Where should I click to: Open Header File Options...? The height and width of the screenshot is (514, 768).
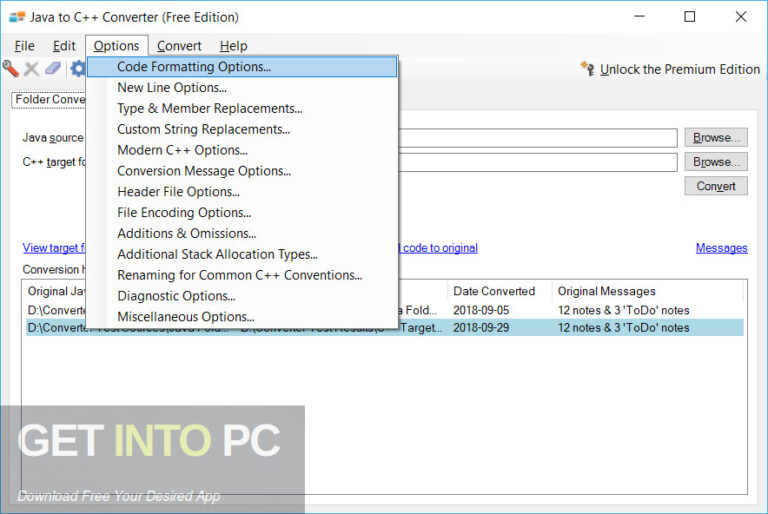coord(242,192)
